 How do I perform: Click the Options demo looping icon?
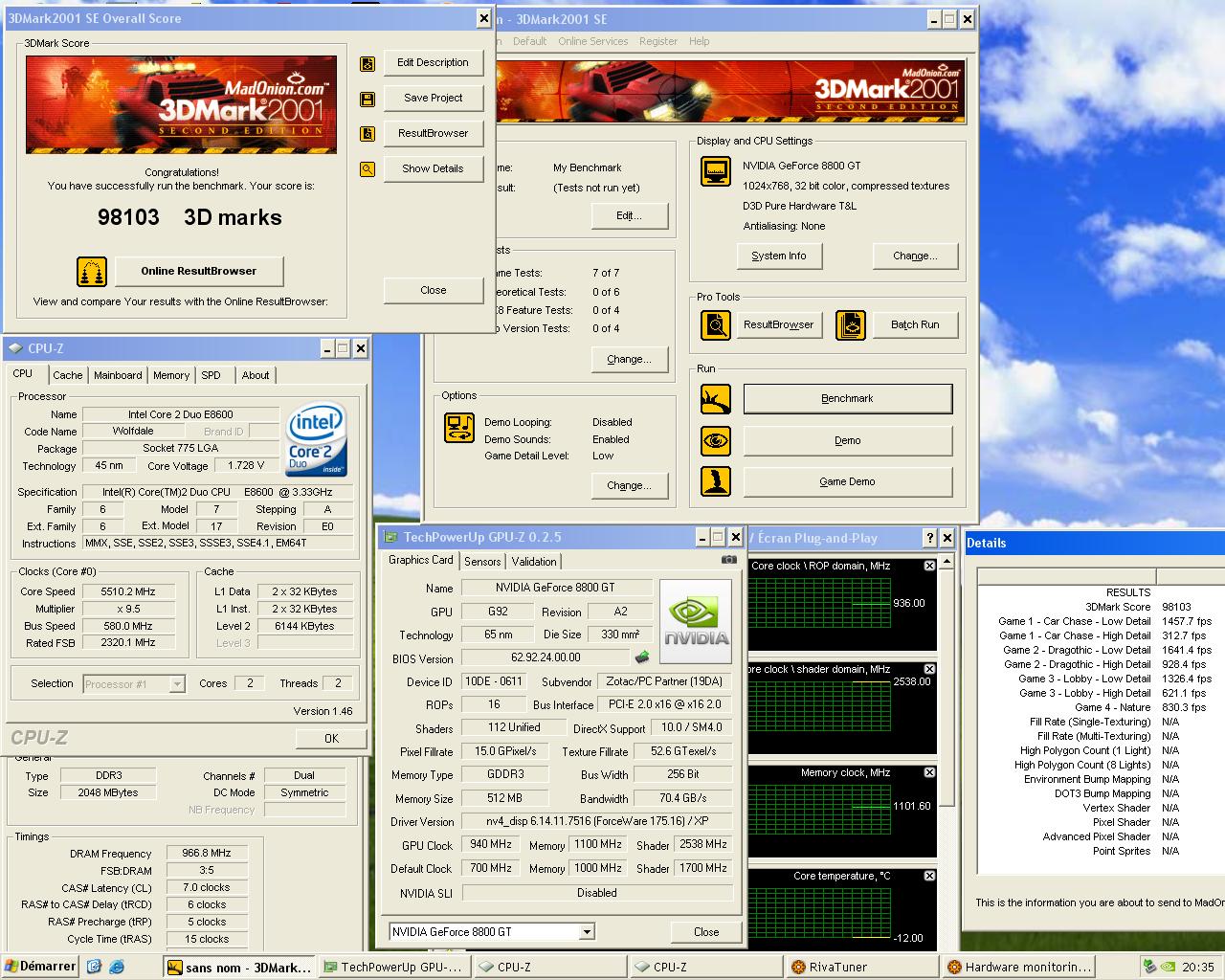tap(459, 428)
